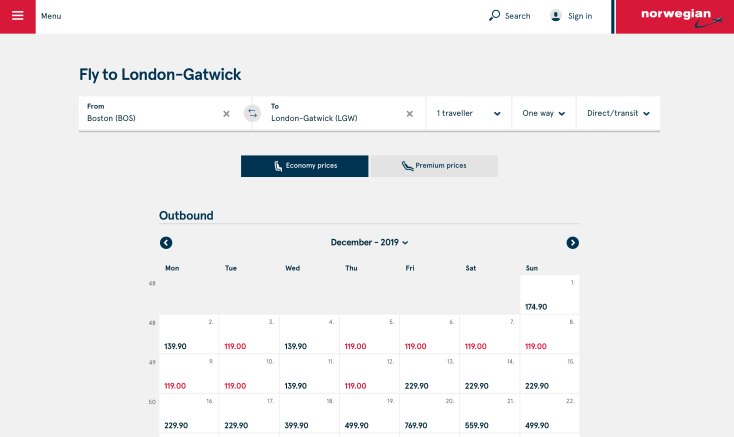Expand the December - 2019 month selector
Viewport: 734px width, 437px height.
tap(369, 243)
